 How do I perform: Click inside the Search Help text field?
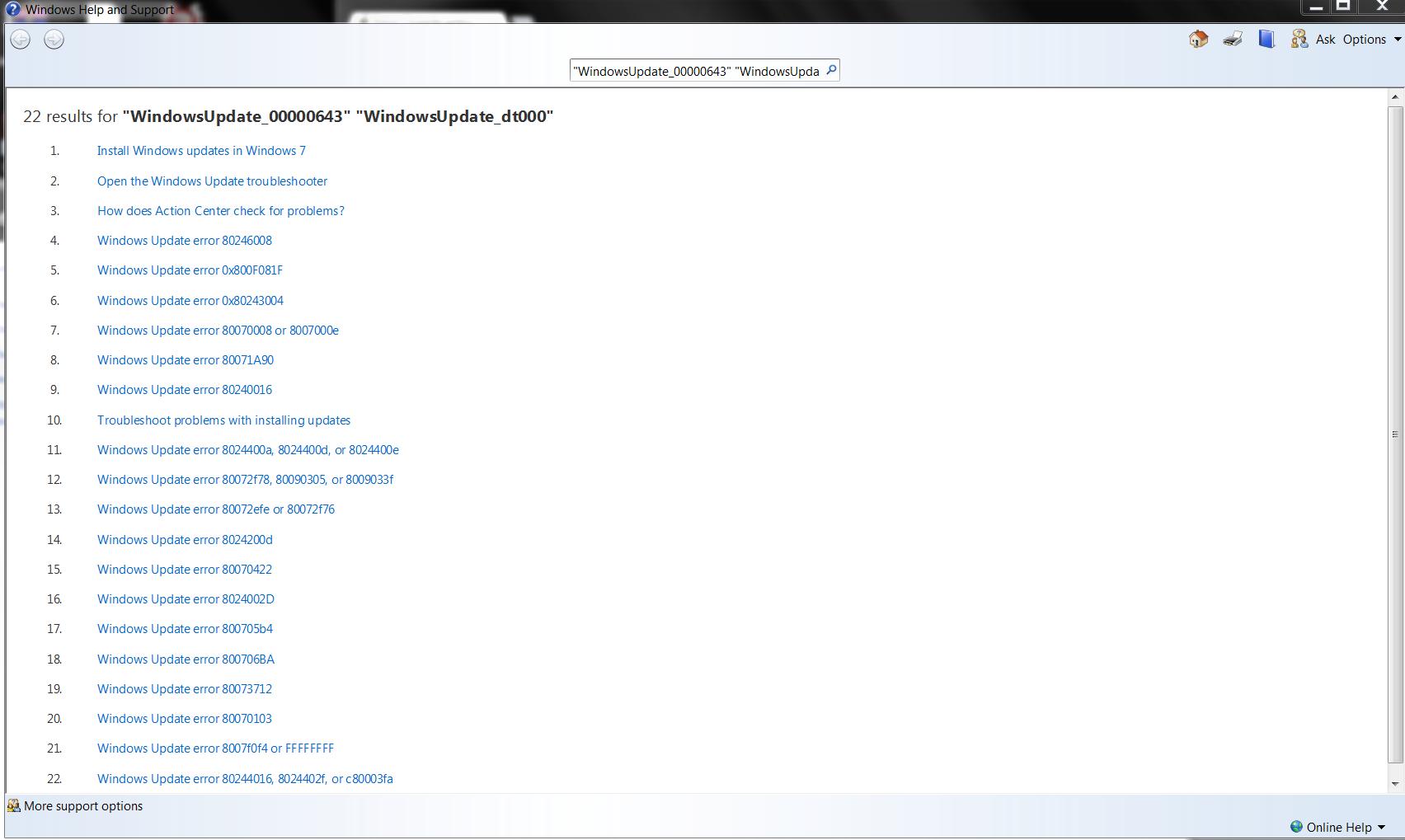tap(698, 71)
